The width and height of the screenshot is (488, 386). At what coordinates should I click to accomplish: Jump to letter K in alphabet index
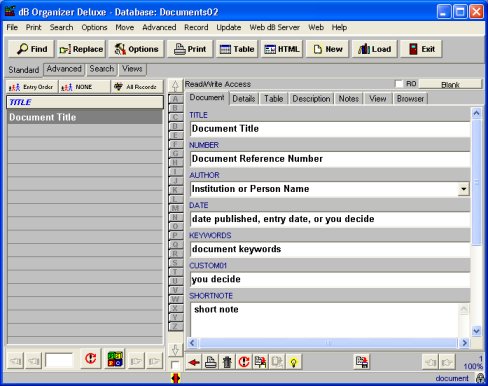click(175, 190)
